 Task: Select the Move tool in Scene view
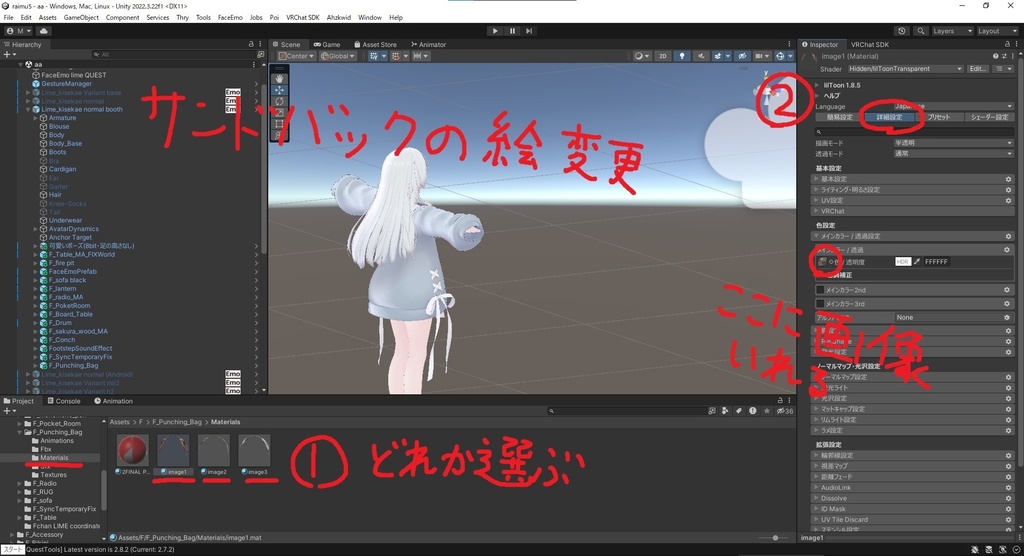tap(280, 90)
